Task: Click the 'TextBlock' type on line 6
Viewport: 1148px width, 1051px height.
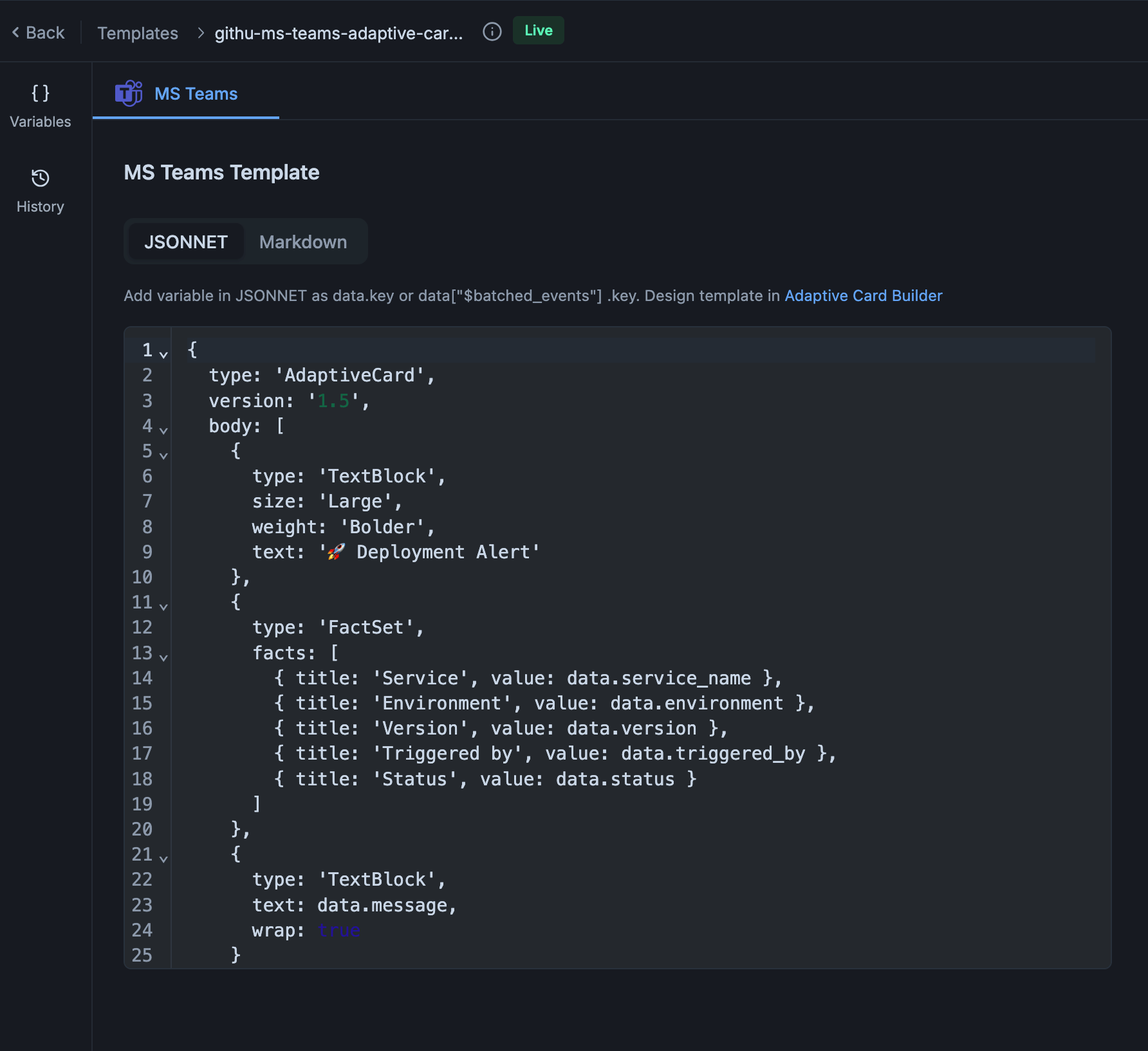Action: [x=377, y=477]
